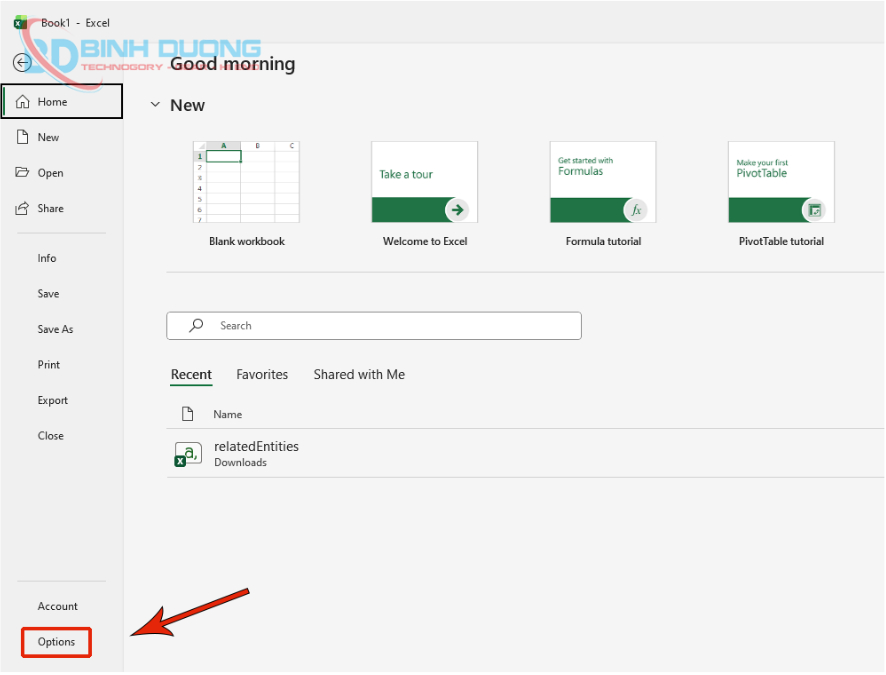
Task: Click the magnifier icon in Search box
Action: point(197,325)
